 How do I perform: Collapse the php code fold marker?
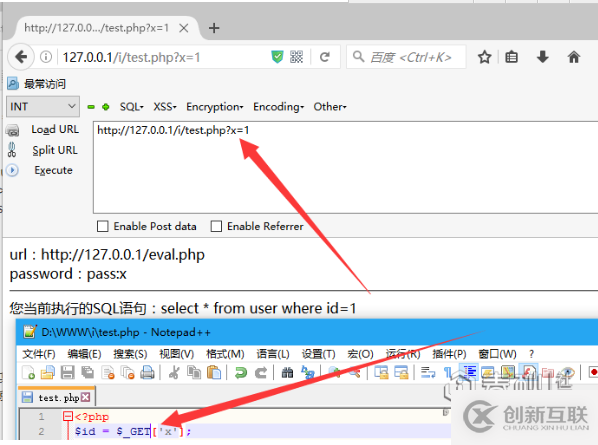coord(68,416)
